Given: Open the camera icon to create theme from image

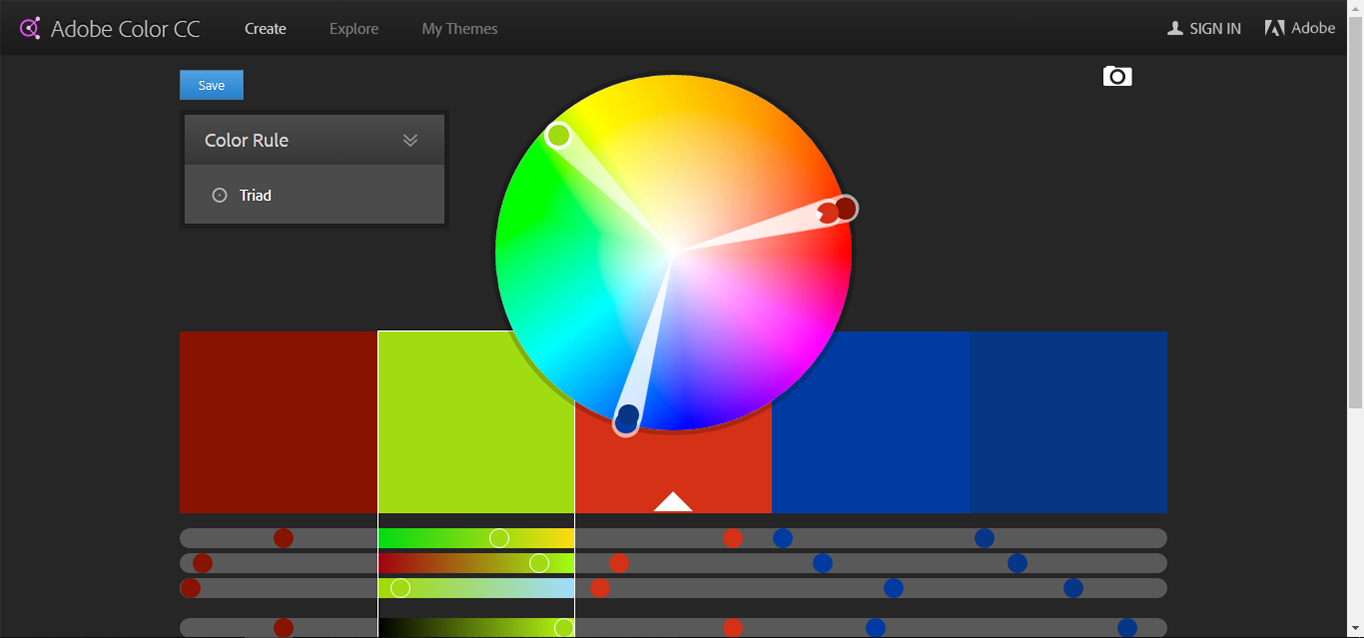Looking at the screenshot, I should click(x=1117, y=76).
